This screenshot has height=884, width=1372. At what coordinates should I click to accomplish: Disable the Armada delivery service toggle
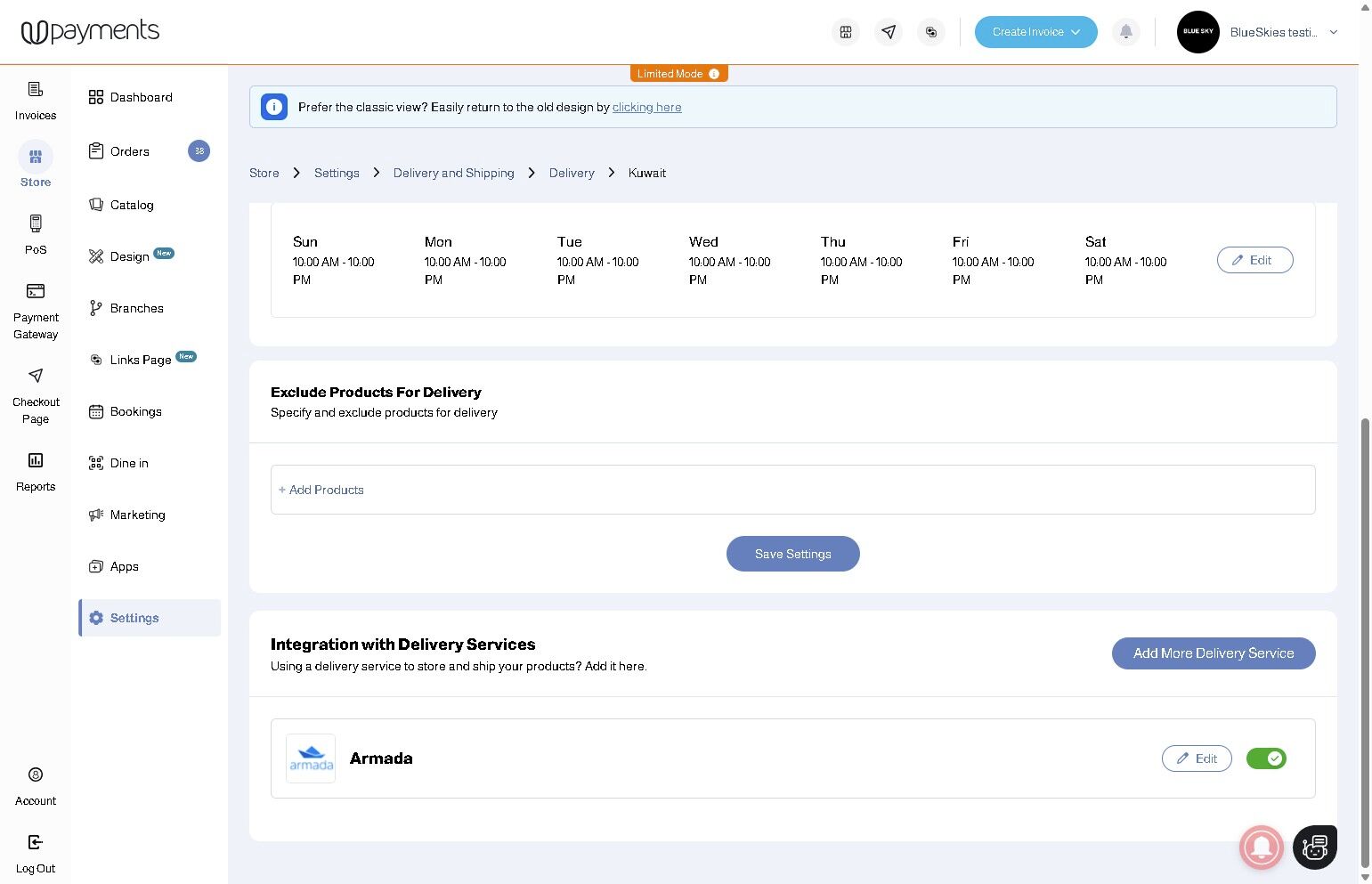pos(1266,758)
